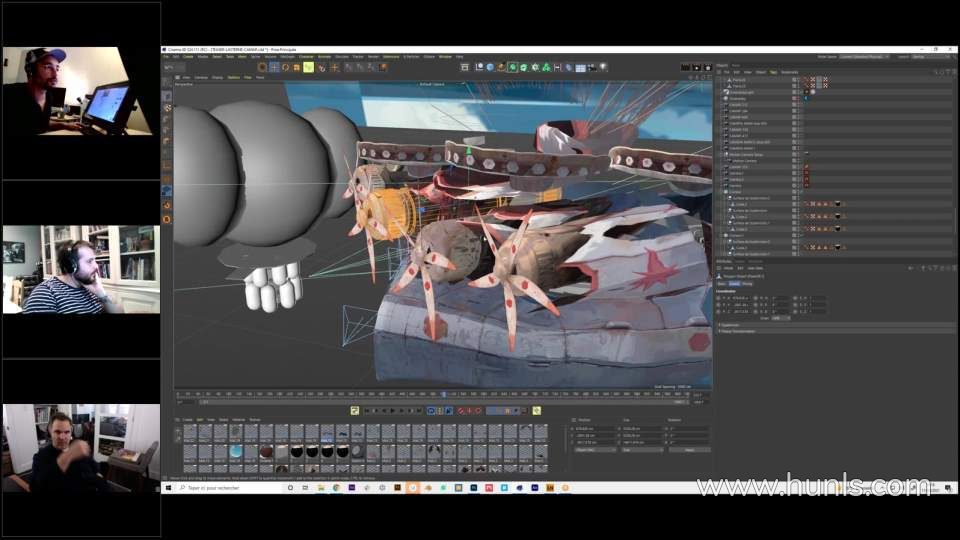
Task: Click the search icon in Objects manager header
Action: (937, 72)
